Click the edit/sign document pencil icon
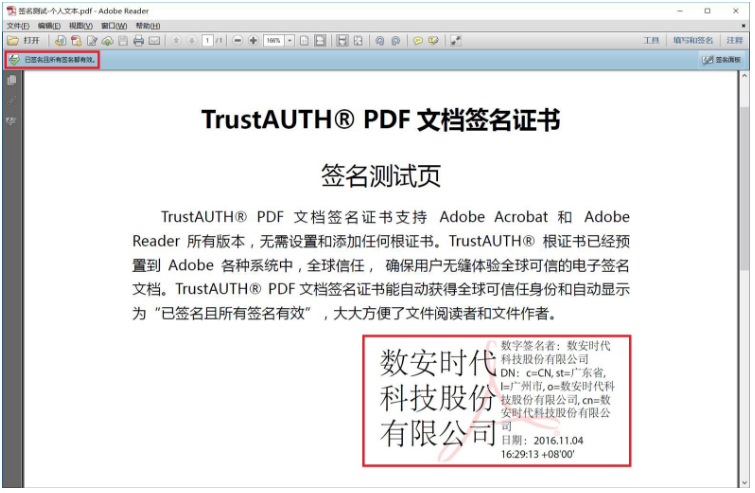The height and width of the screenshot is (493, 755). tap(91, 41)
